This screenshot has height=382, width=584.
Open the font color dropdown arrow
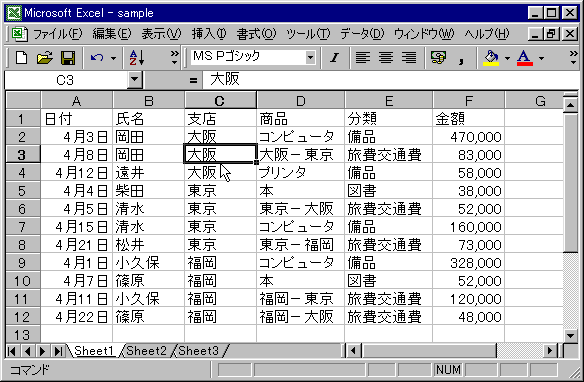click(x=541, y=58)
